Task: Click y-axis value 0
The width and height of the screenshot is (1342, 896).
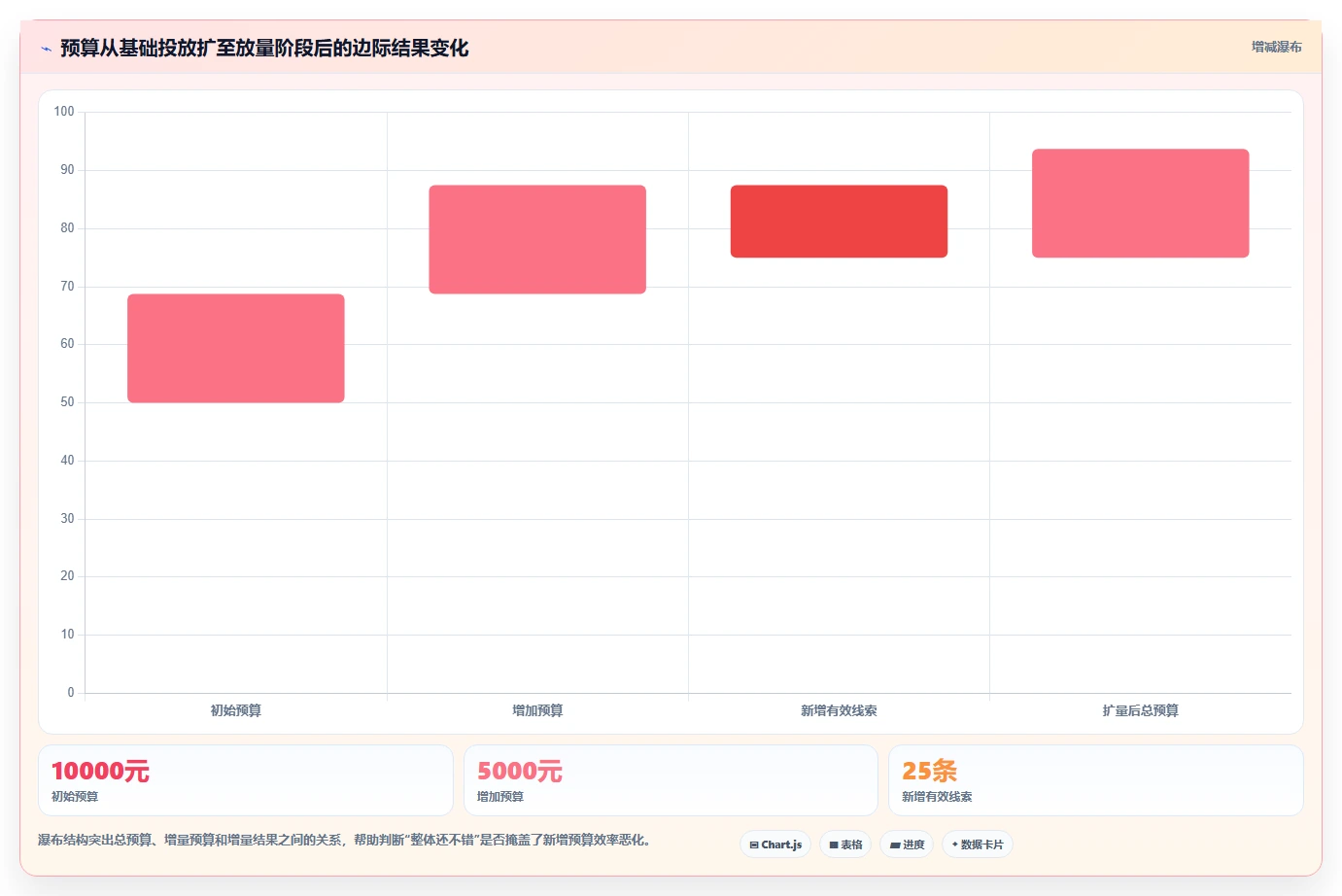Action: [x=71, y=693]
